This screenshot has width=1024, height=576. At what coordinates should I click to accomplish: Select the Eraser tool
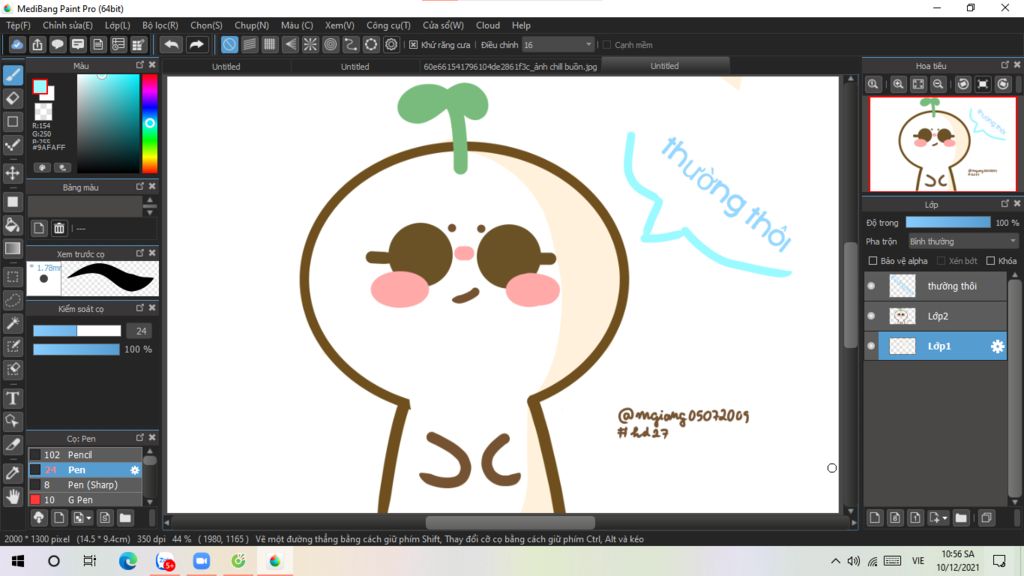pos(12,99)
